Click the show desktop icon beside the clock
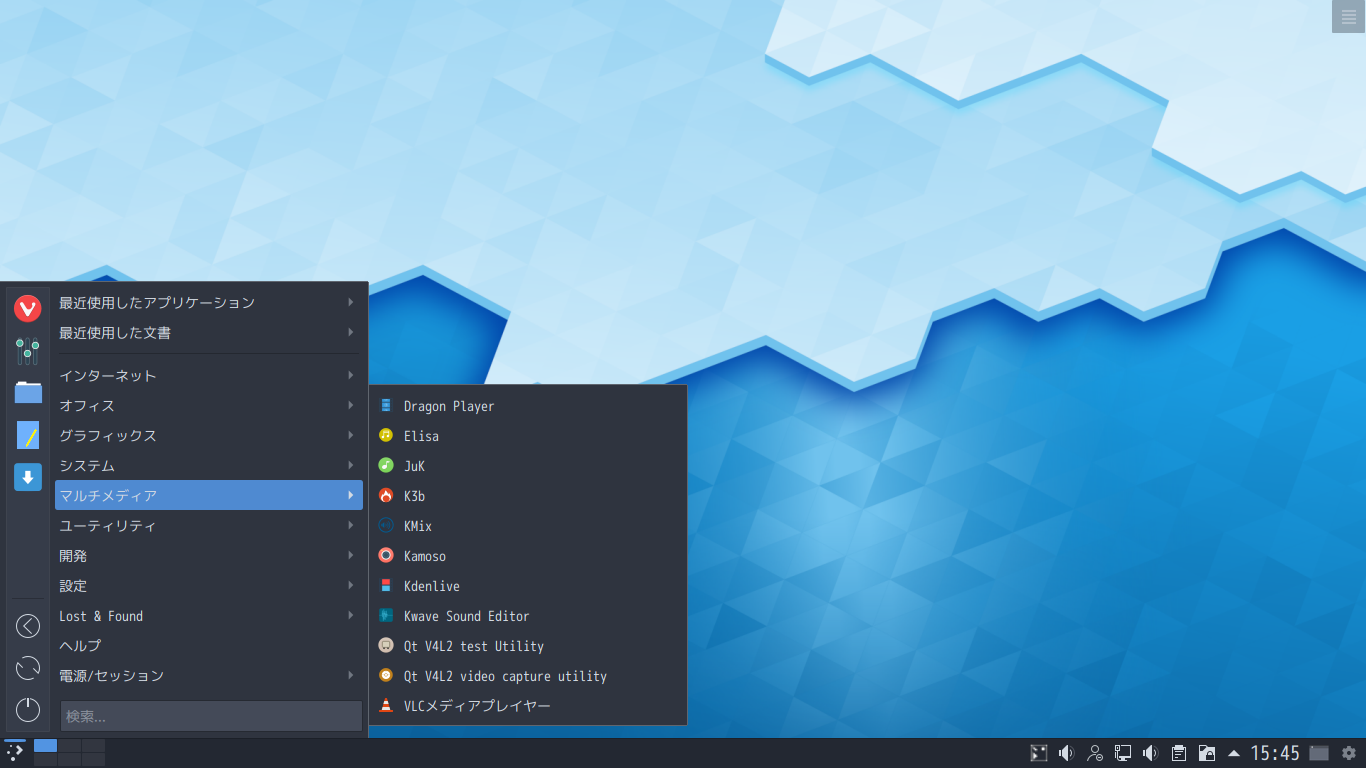The width and height of the screenshot is (1366, 768). coord(1319,753)
